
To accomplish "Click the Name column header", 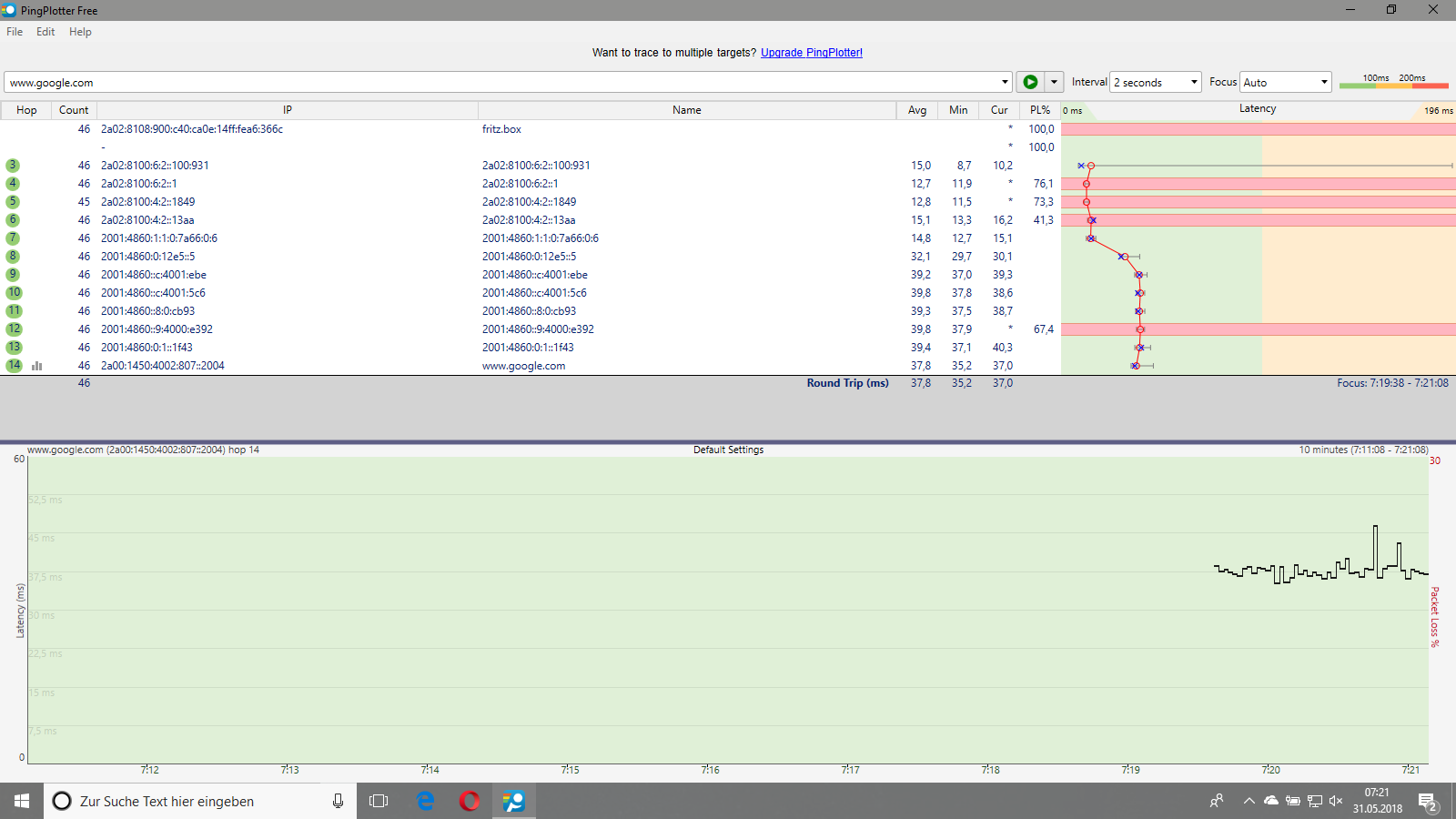I will click(687, 110).
